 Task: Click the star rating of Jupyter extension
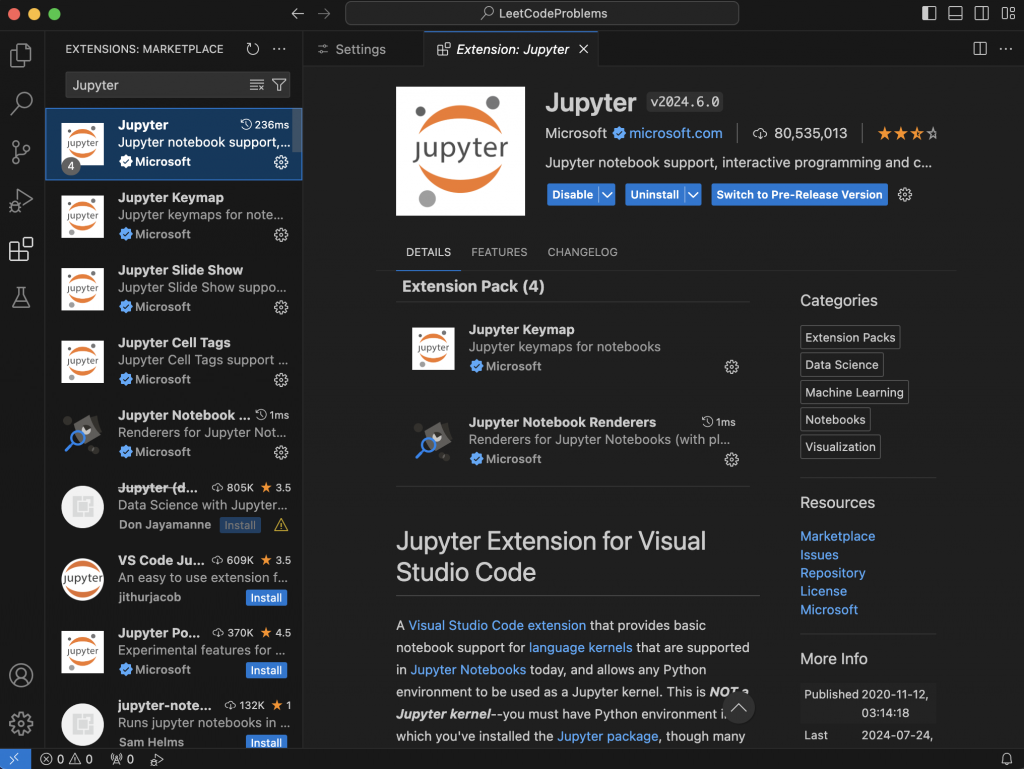[x=907, y=133]
